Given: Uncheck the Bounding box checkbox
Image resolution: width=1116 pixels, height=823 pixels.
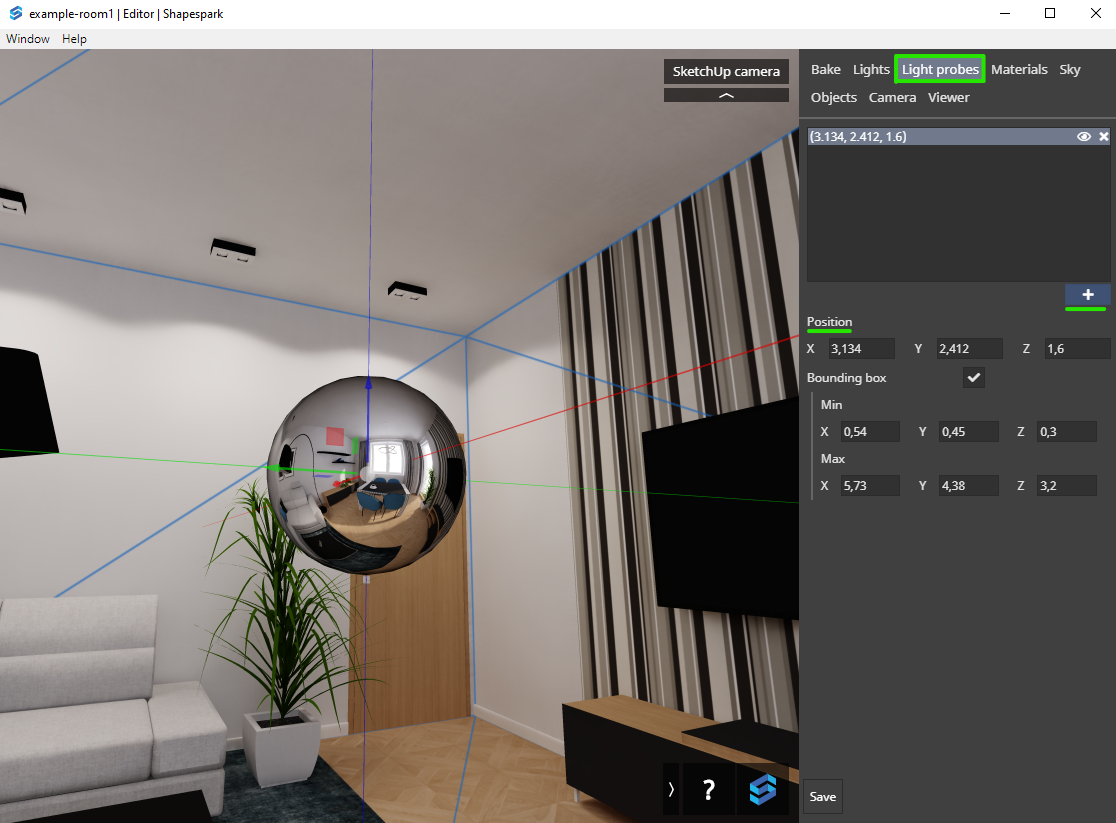Looking at the screenshot, I should pos(974,377).
